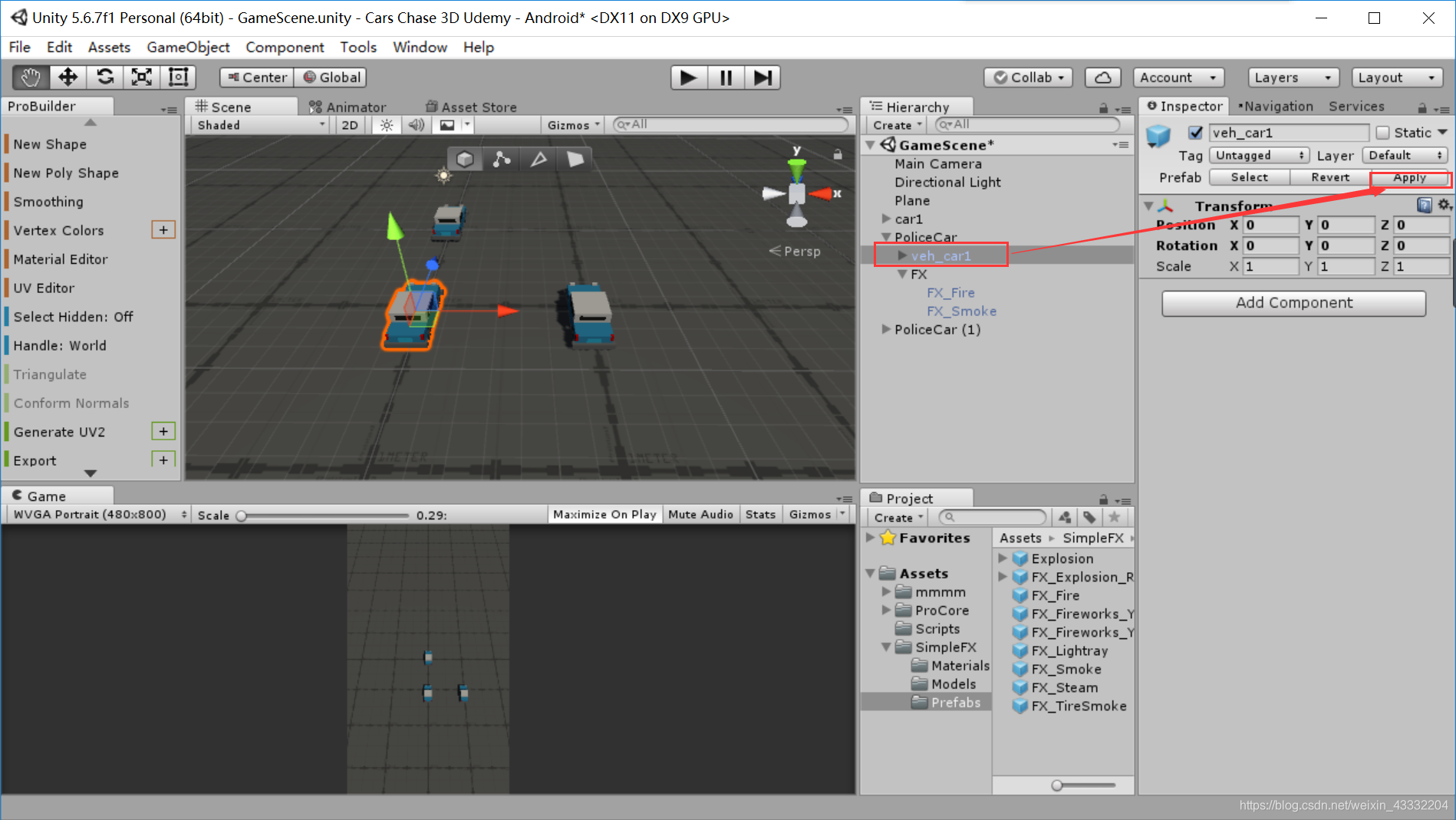This screenshot has height=820, width=1456.
Task: Collapse the FX object in Hierarchy
Action: 902,275
